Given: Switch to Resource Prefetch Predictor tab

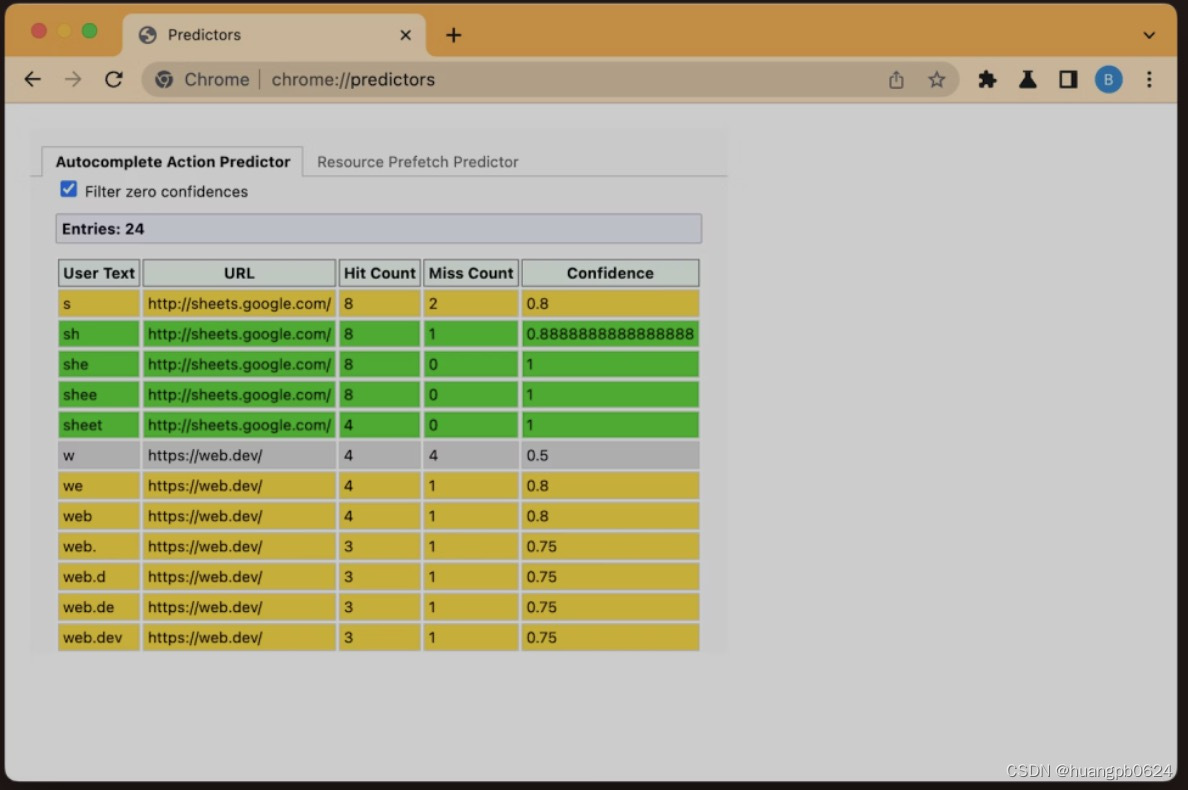Looking at the screenshot, I should pyautogui.click(x=417, y=162).
